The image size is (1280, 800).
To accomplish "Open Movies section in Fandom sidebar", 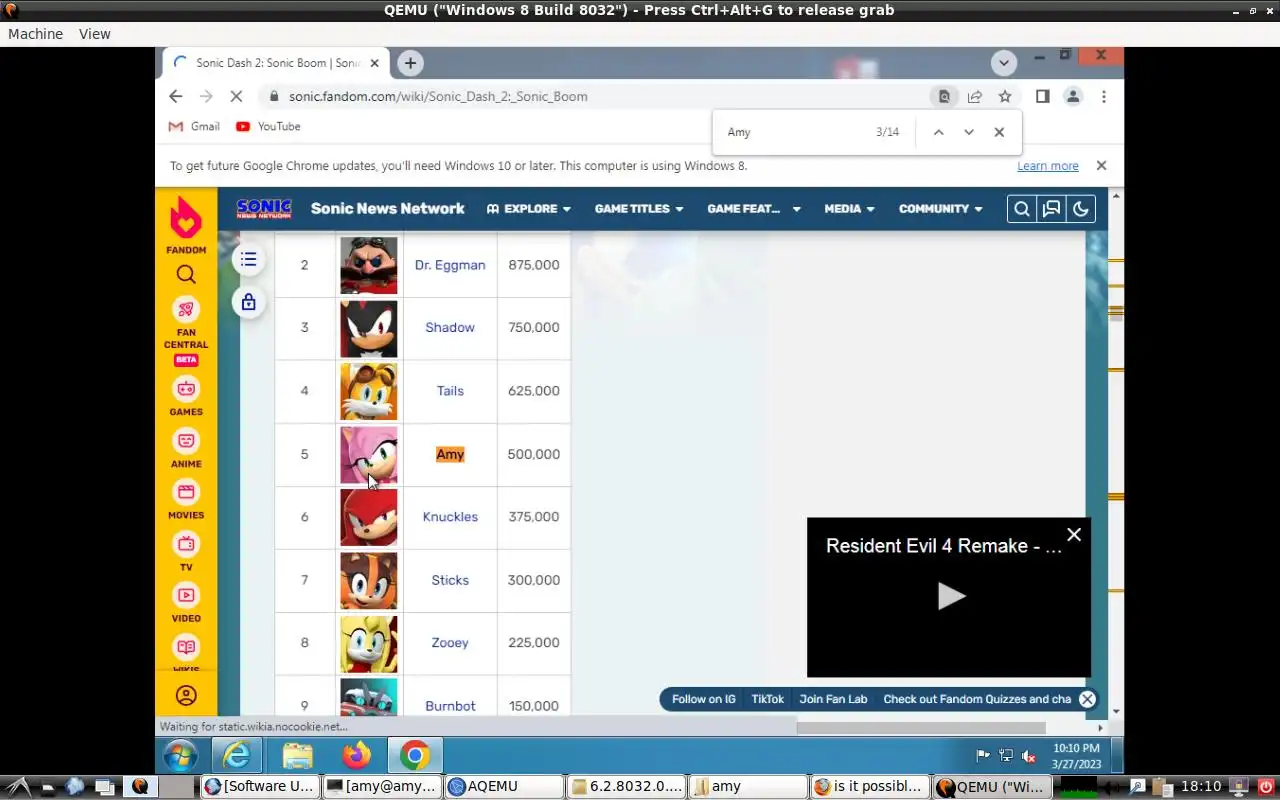I will (186, 500).
